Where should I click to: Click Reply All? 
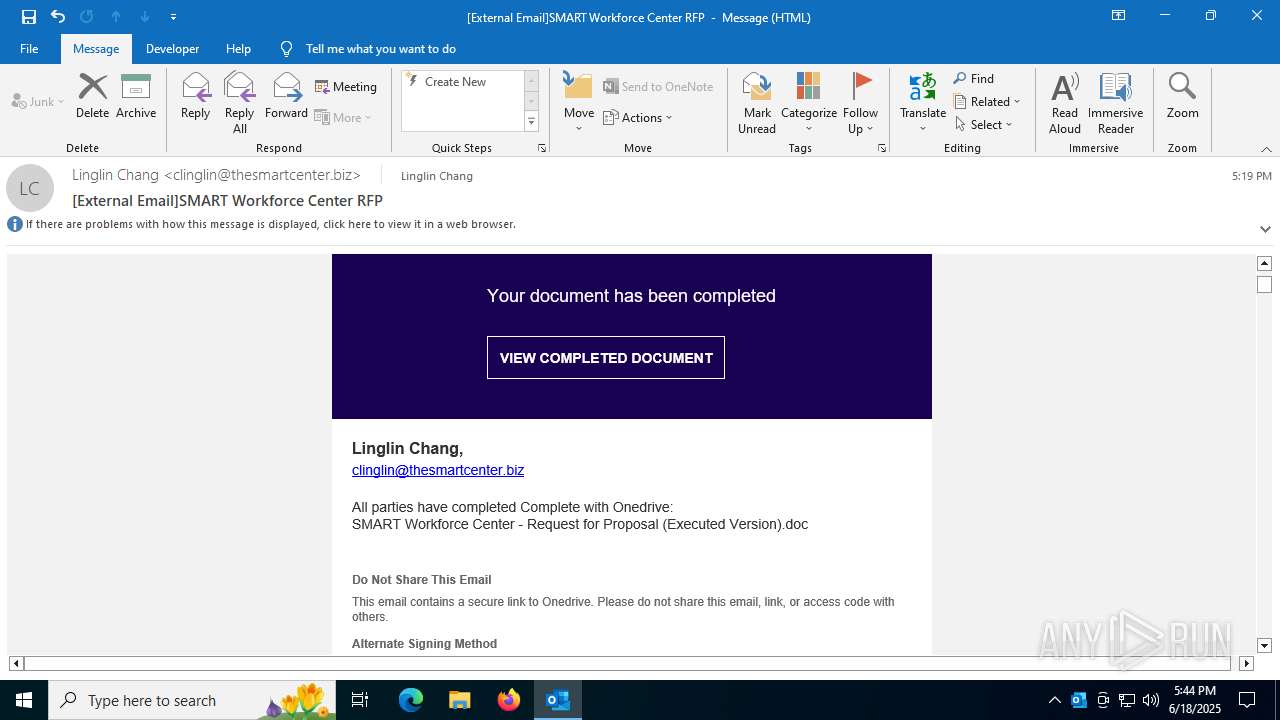(240, 103)
